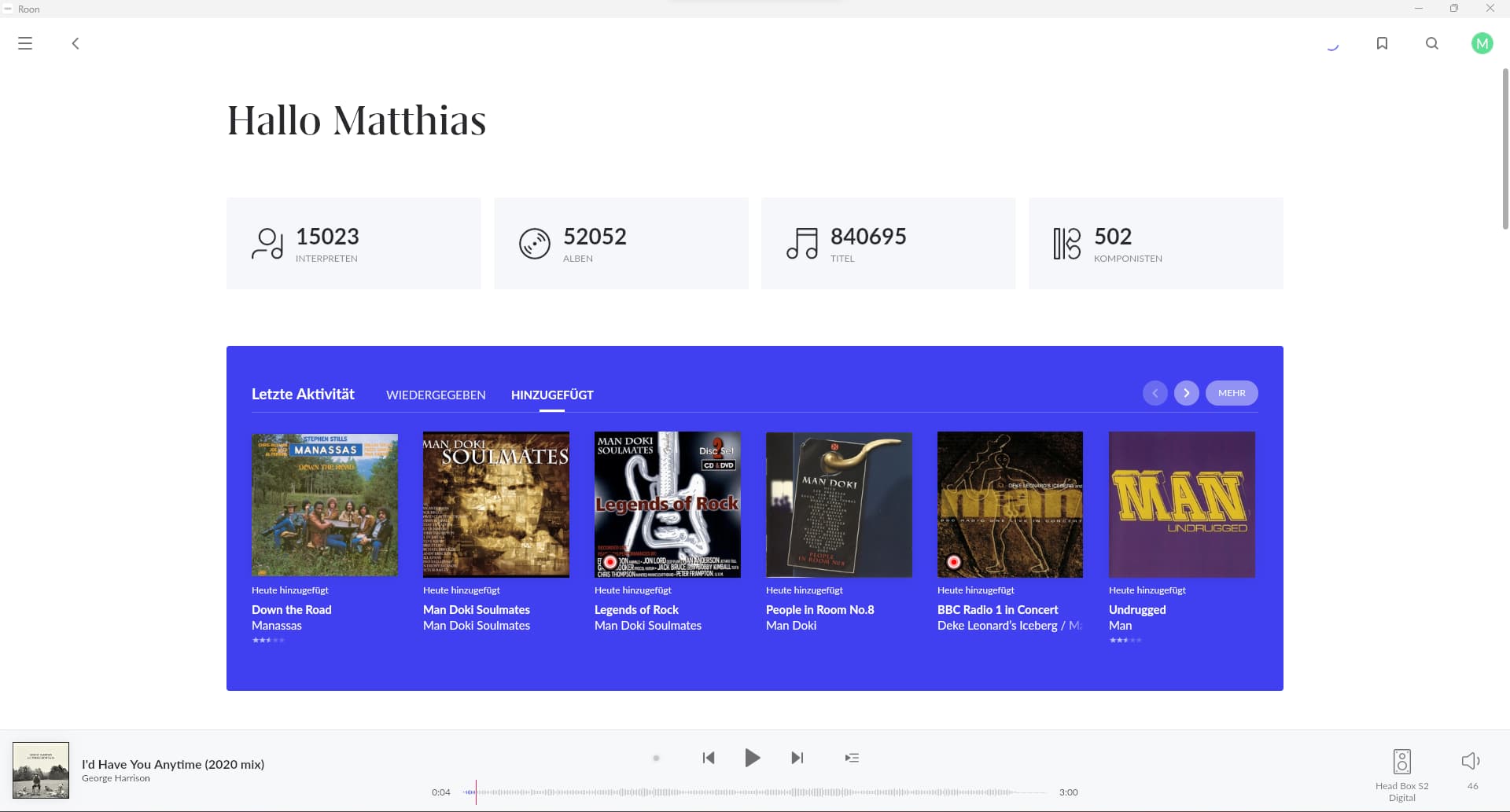Open volume control speaker icon
The image size is (1510, 812).
1471,760
